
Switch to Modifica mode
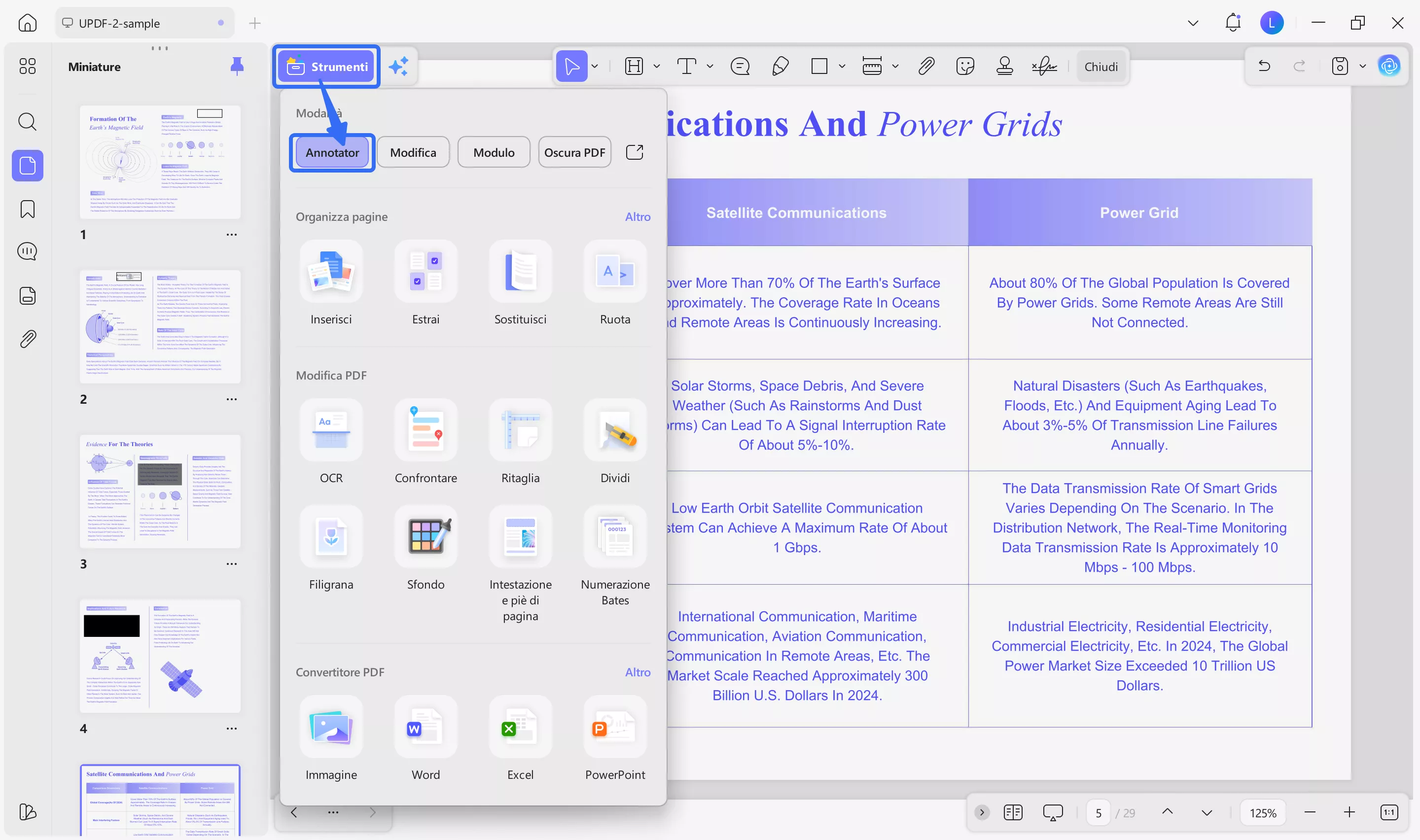point(413,152)
